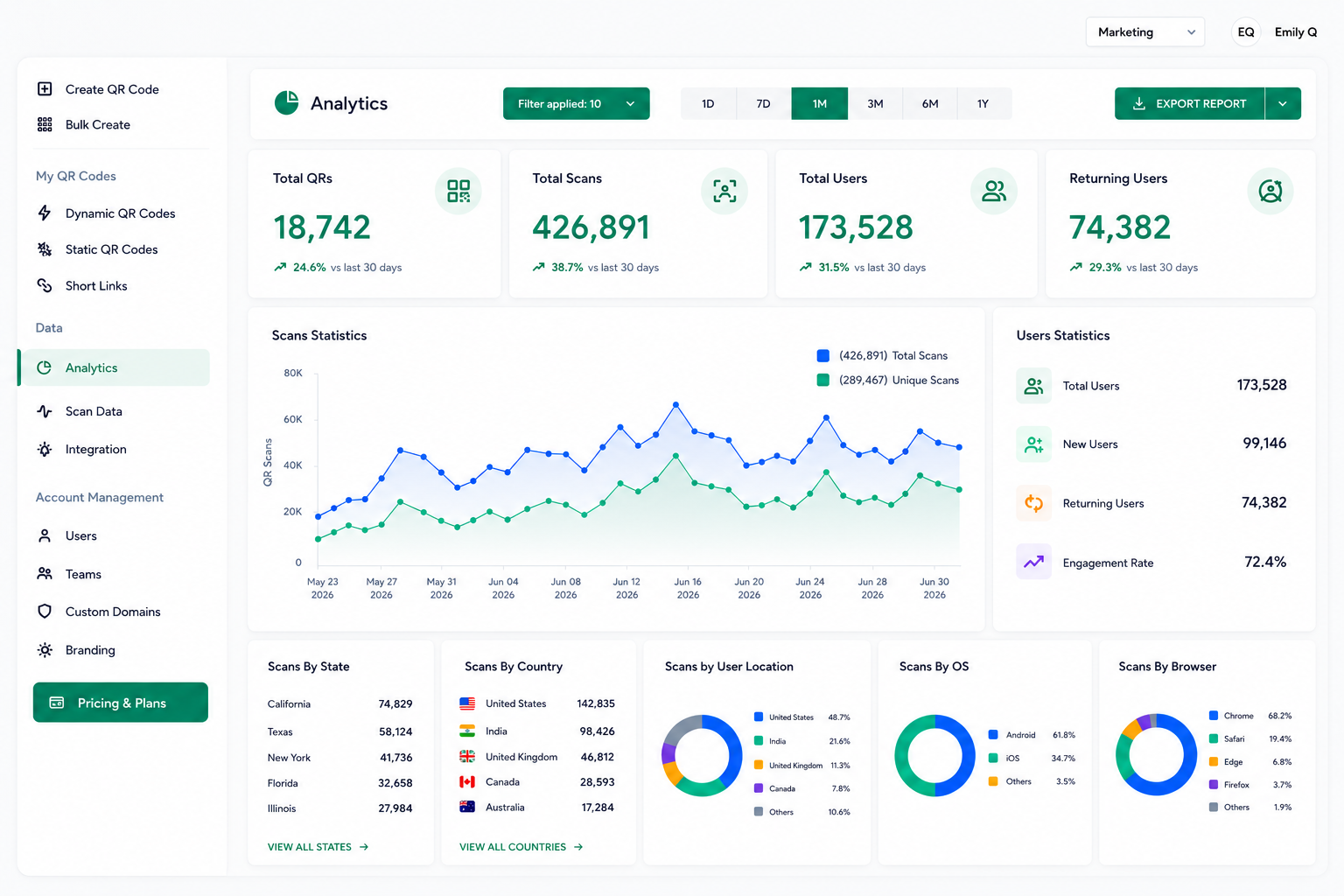Click the Scans By Browser donut chart
This screenshot has width=1344, height=896.
pos(1156,754)
